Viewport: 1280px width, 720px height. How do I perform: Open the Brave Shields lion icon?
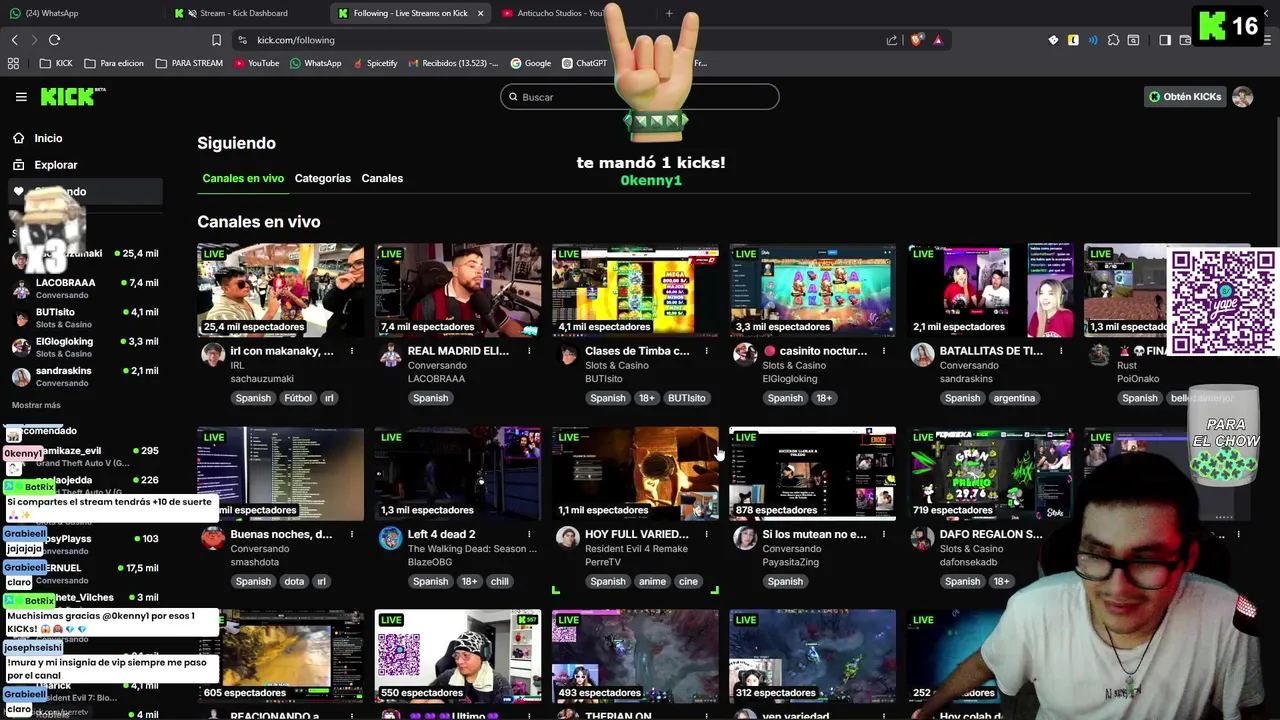[x=916, y=40]
